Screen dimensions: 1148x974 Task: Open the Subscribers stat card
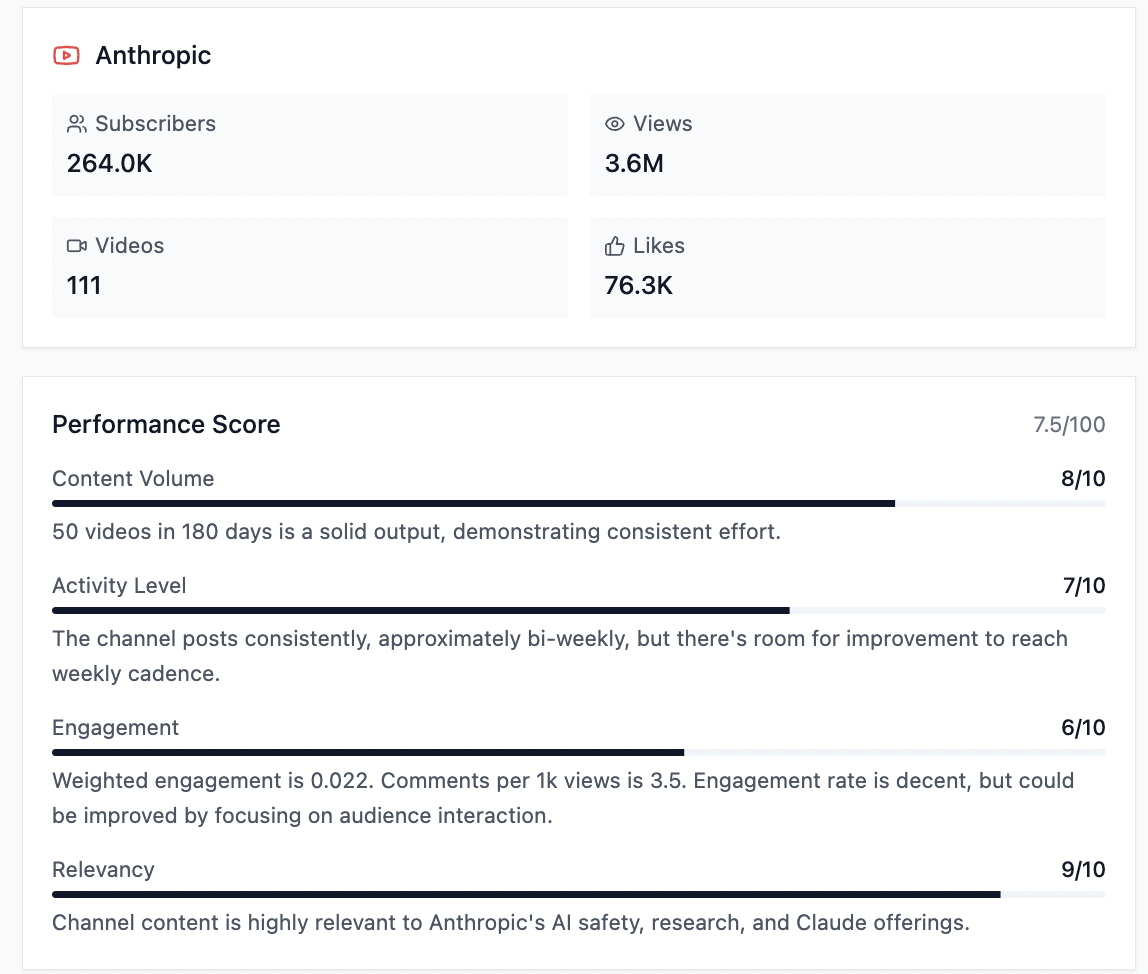click(310, 145)
